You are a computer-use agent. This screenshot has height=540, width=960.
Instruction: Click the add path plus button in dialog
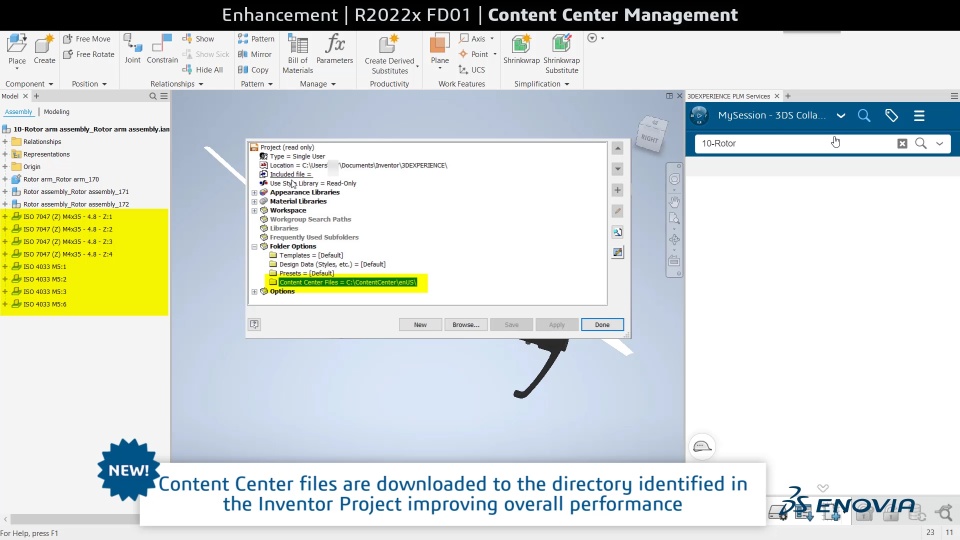[x=618, y=190]
